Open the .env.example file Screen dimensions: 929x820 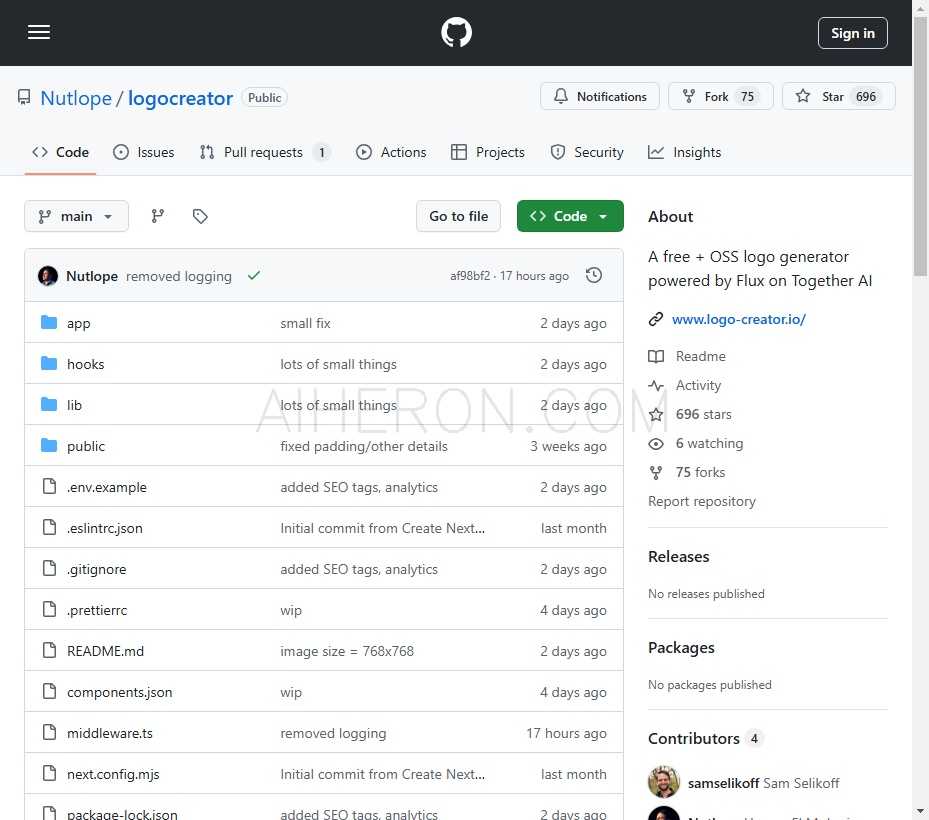click(x=107, y=487)
